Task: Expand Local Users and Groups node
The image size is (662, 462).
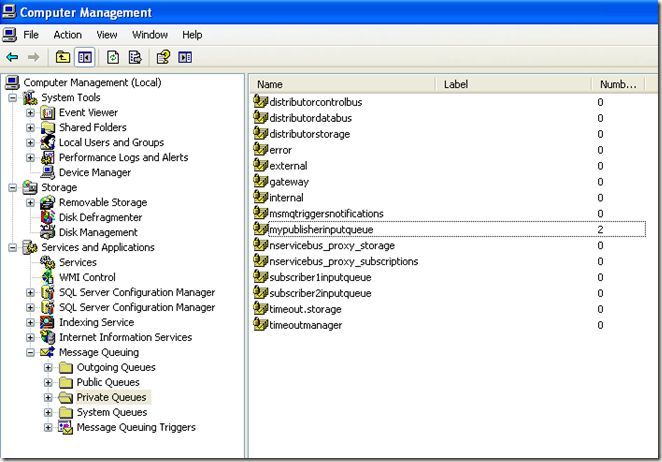Action: (x=30, y=142)
